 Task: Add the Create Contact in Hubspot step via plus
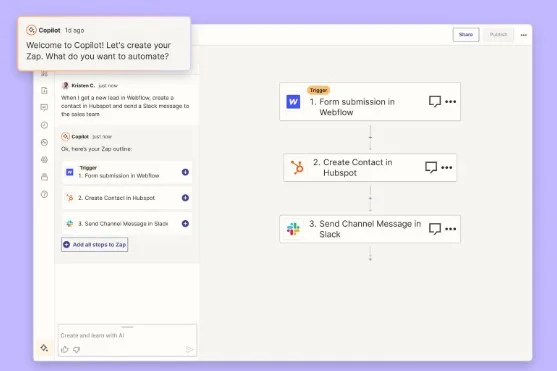pyautogui.click(x=185, y=198)
